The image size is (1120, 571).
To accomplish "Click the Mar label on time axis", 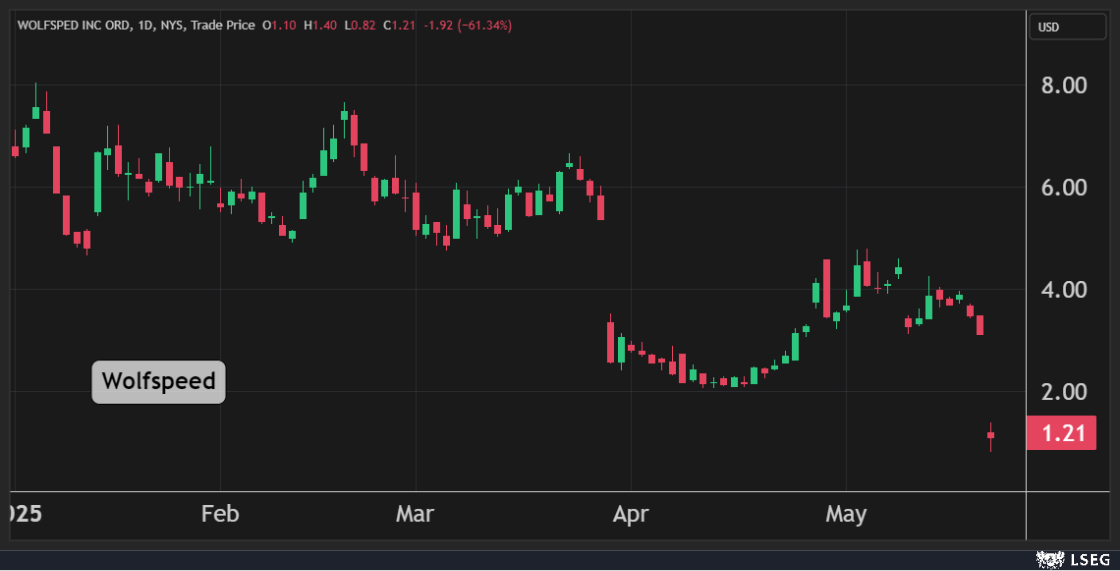I will pos(414,514).
